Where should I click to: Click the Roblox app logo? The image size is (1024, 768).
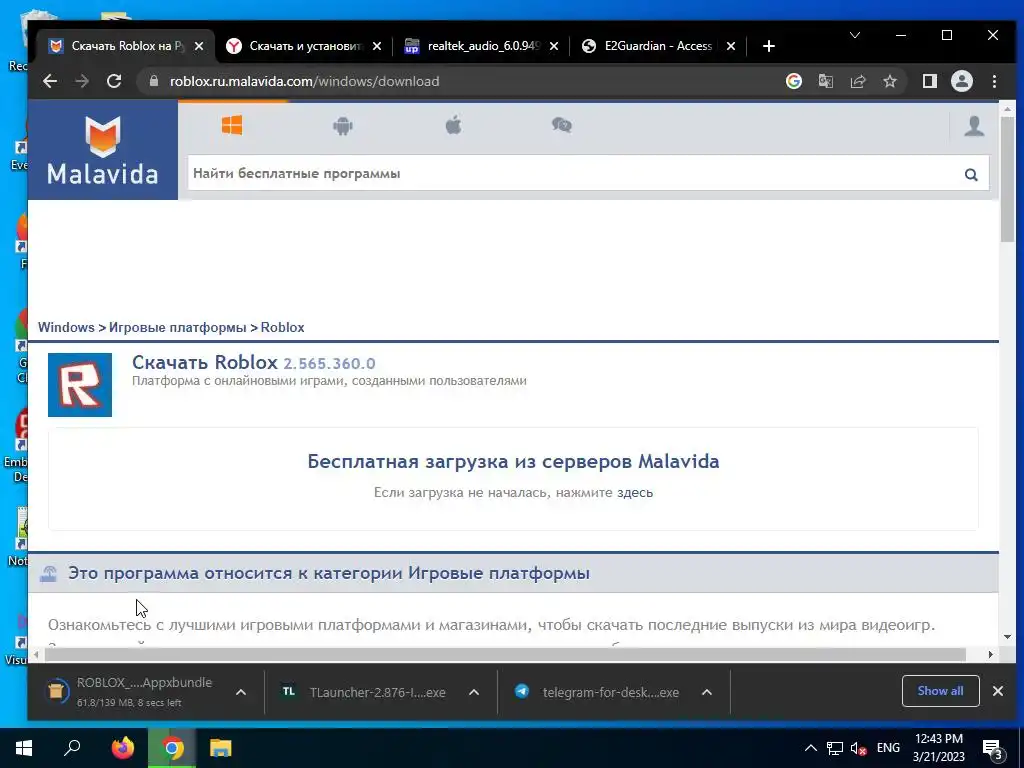80,385
